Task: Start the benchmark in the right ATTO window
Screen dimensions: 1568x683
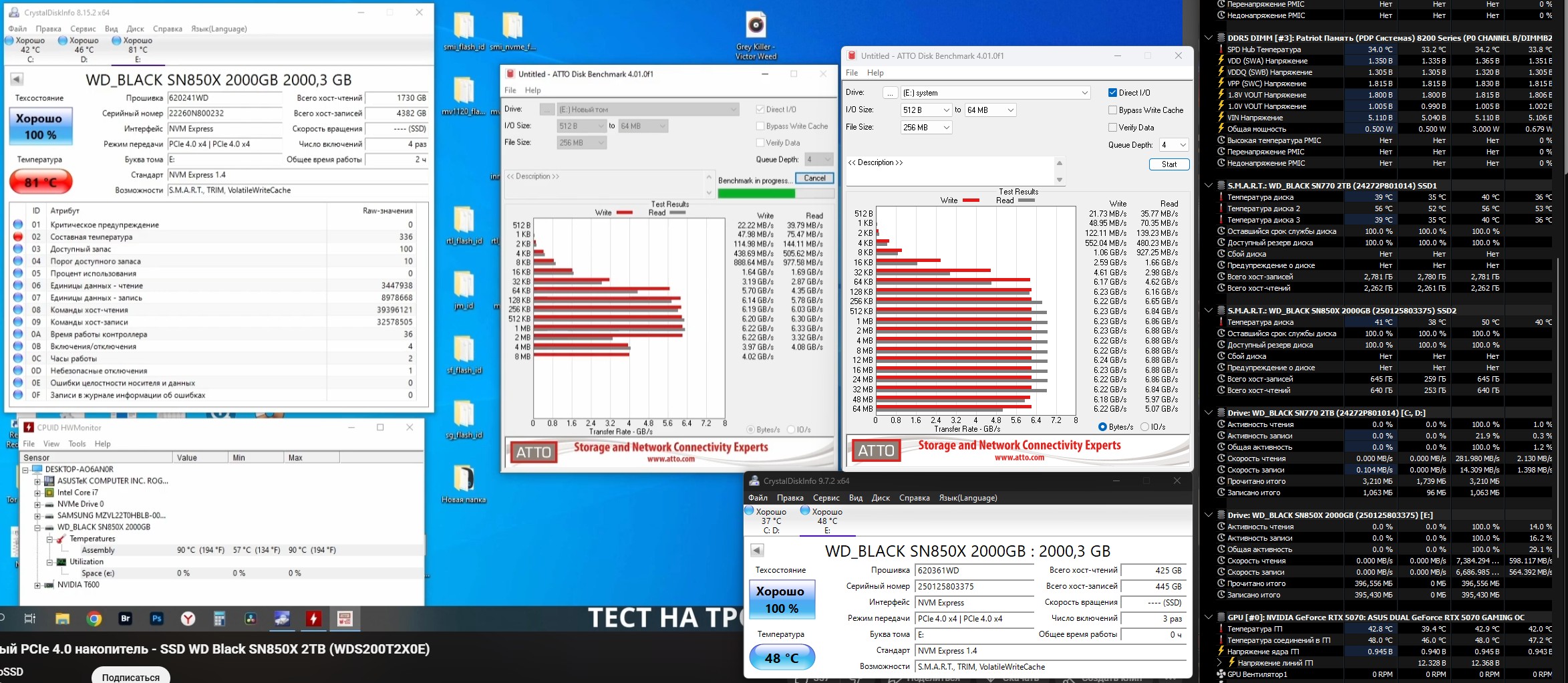Action: point(1169,164)
